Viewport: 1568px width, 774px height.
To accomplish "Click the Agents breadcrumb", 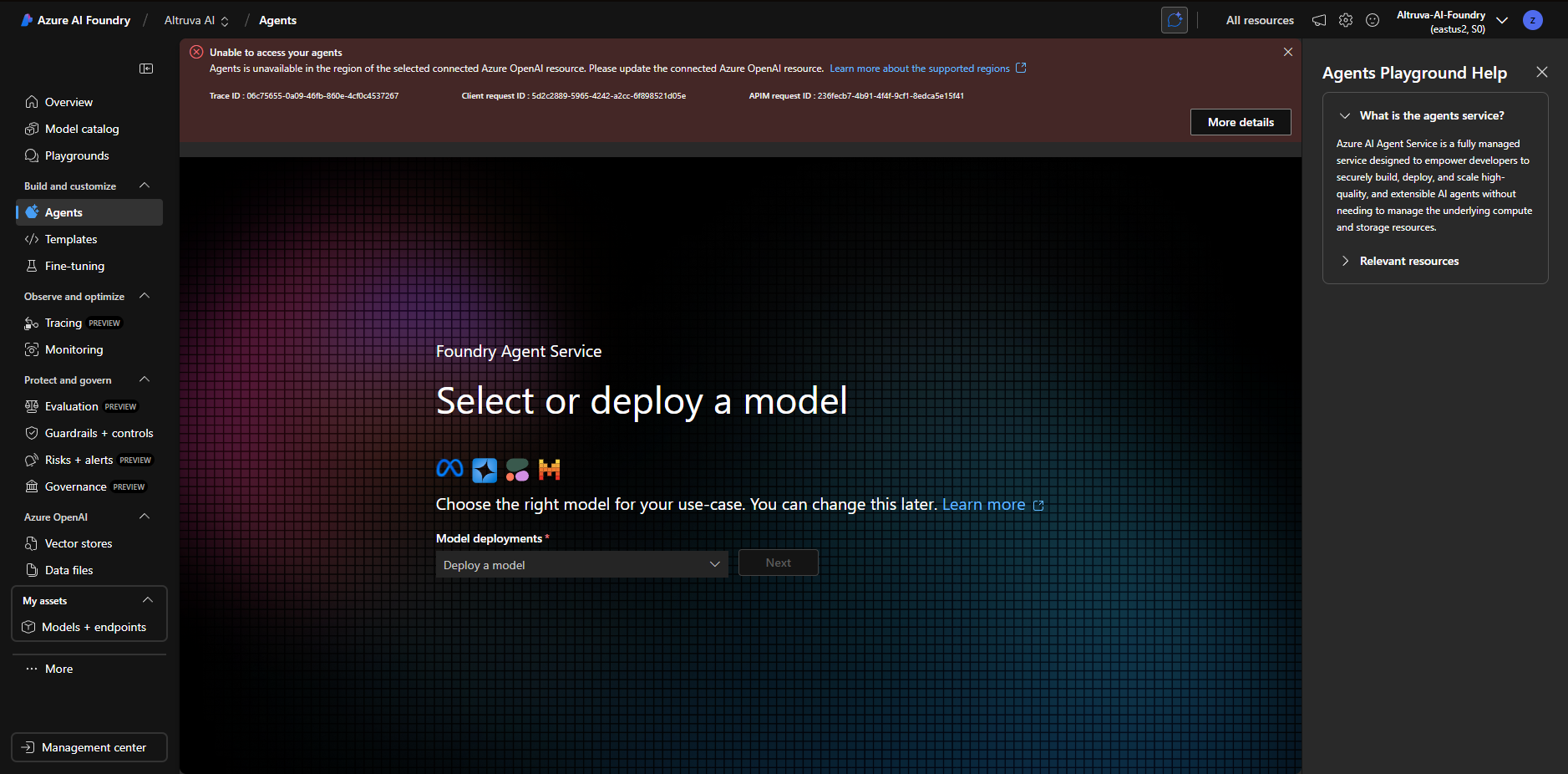I will click(277, 20).
